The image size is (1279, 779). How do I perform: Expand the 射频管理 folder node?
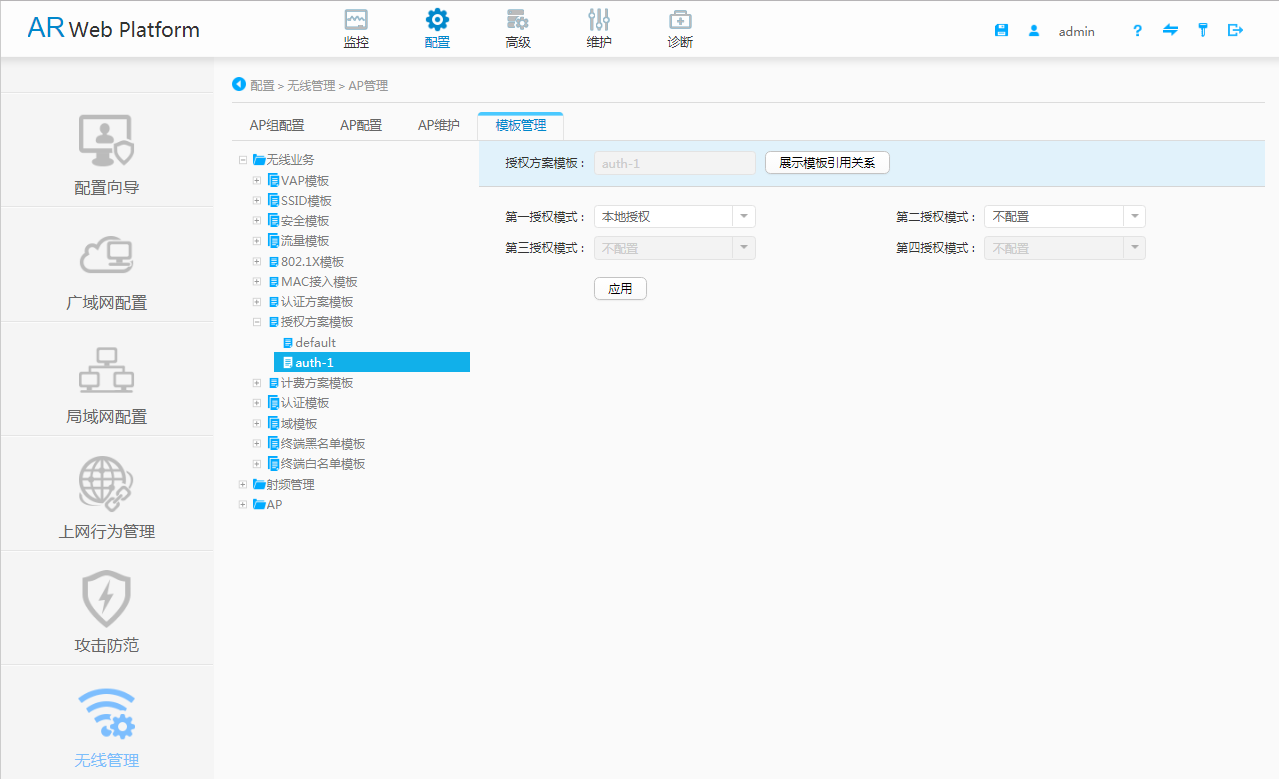coord(243,485)
